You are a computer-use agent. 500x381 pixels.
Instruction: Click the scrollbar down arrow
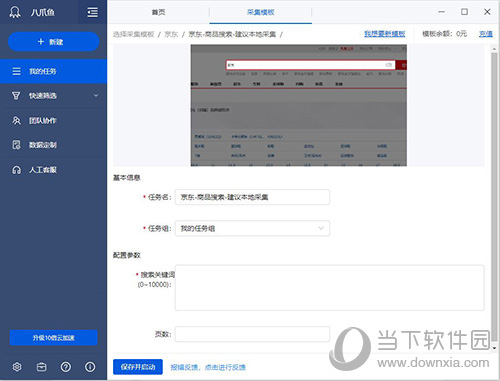[x=494, y=348]
